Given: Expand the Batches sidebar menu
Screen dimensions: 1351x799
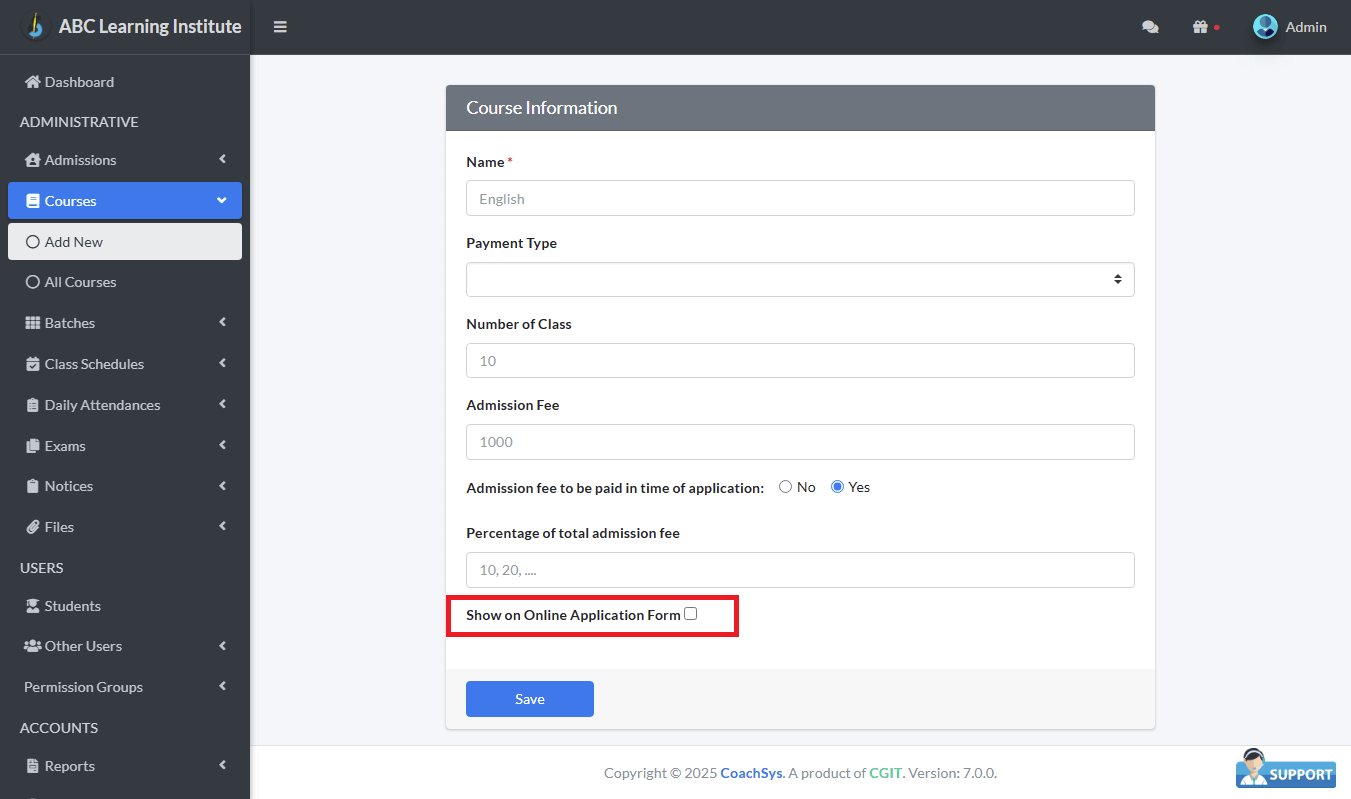Looking at the screenshot, I should tap(124, 323).
